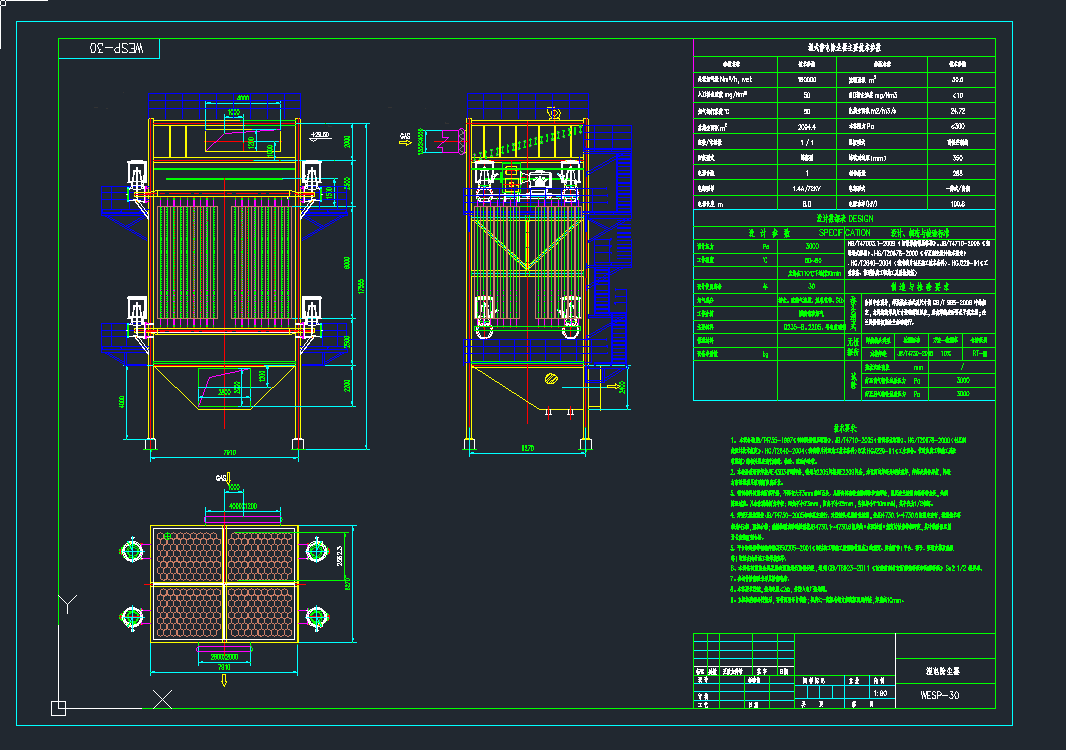Viewport: 1066px width, 750px height.
Task: Select the top-left honeycomb tube quadrant in plan
Action: pos(187,555)
